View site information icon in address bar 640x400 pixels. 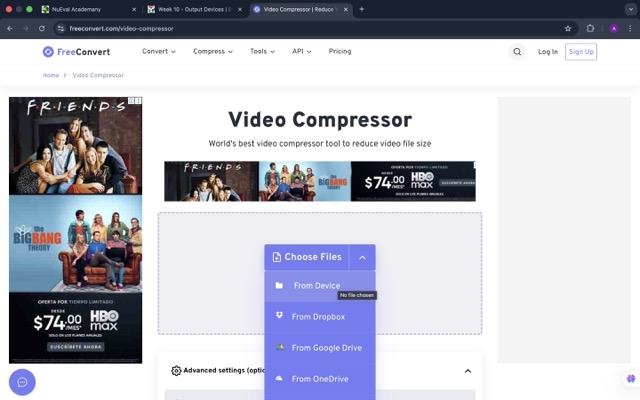[x=61, y=29]
